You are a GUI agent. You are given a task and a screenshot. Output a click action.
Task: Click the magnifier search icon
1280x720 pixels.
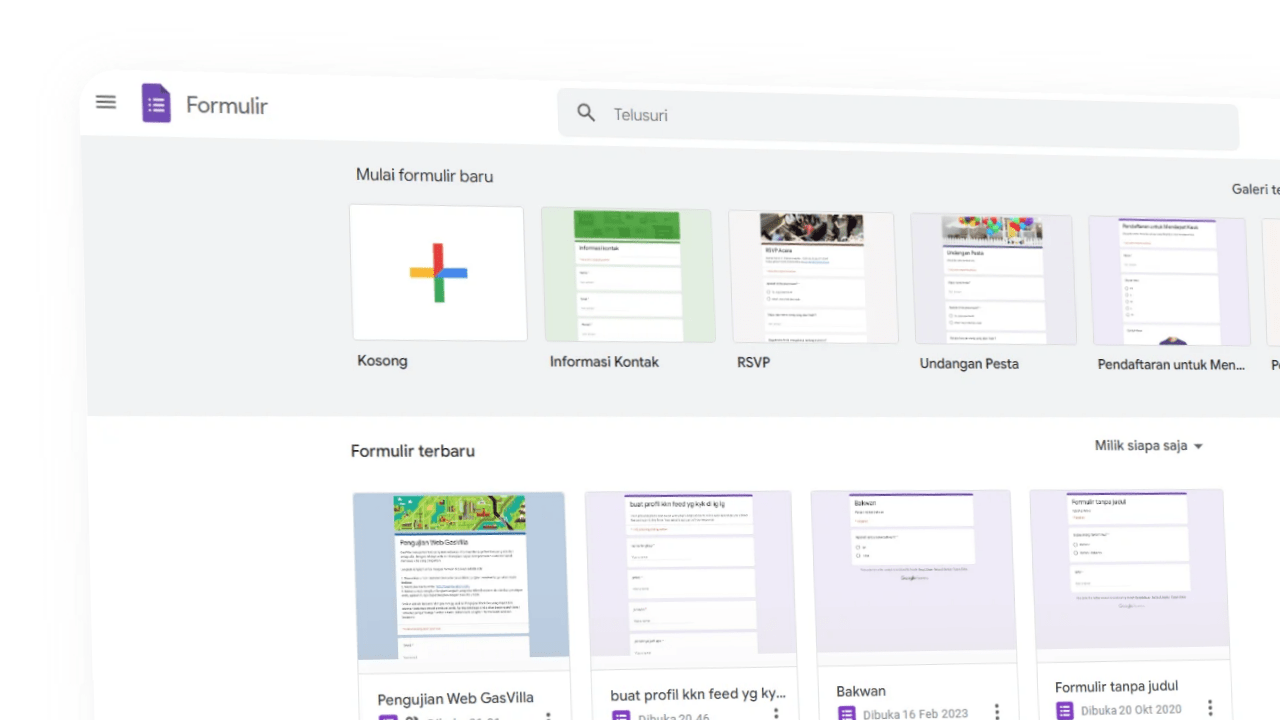point(586,113)
